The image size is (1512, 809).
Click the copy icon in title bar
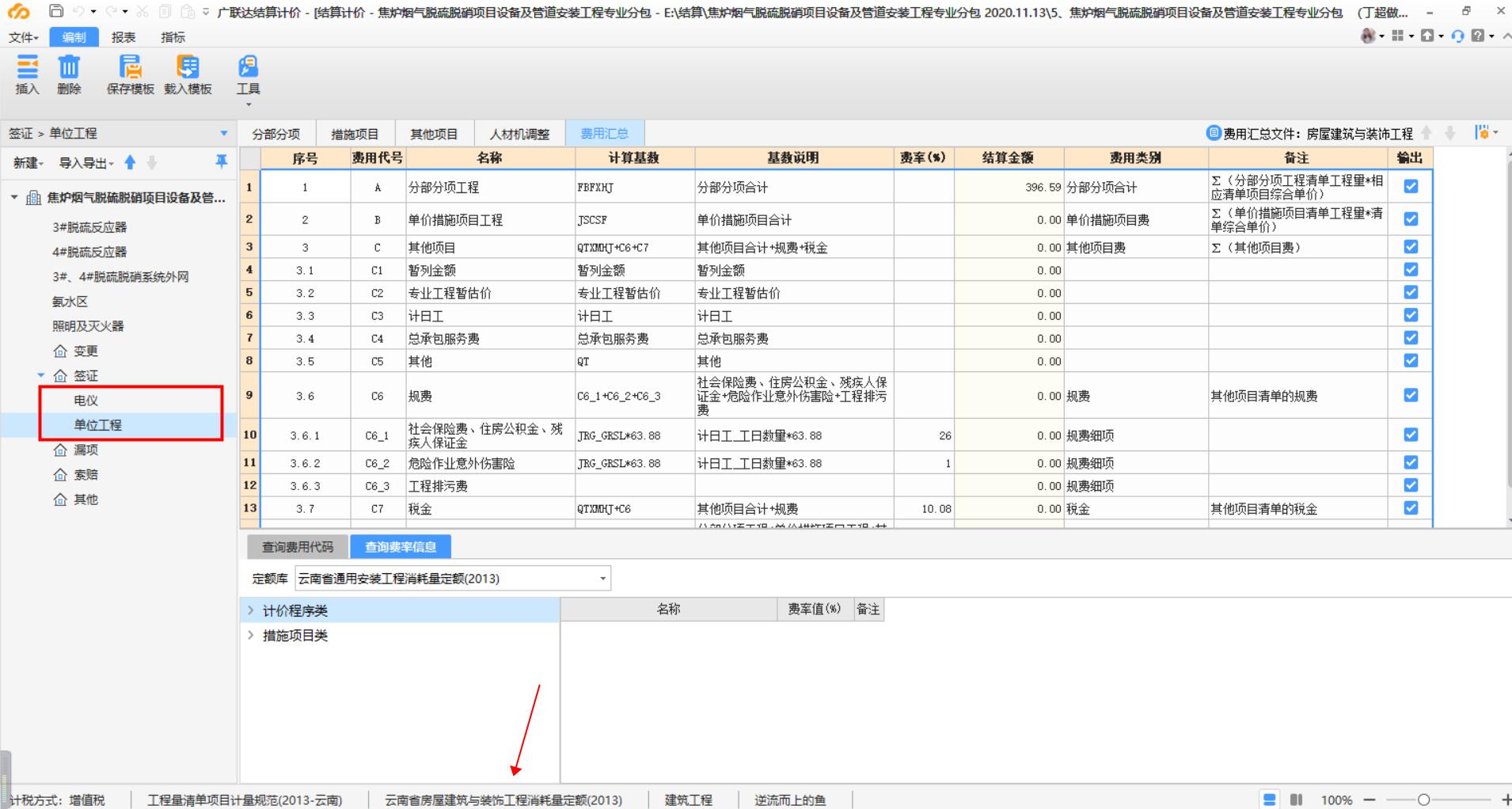165,11
